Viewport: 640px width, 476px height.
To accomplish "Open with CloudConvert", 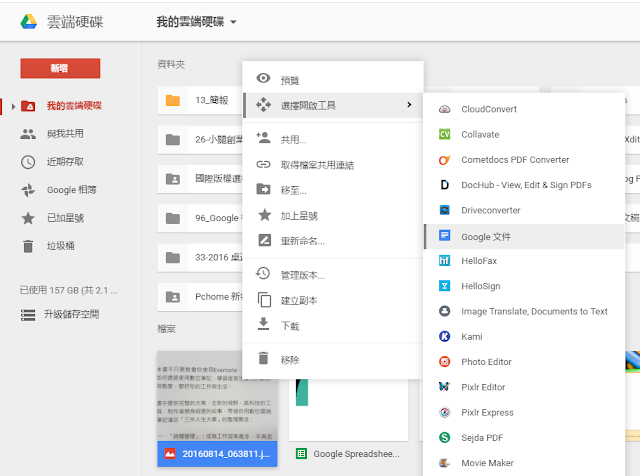I will tap(524, 109).
